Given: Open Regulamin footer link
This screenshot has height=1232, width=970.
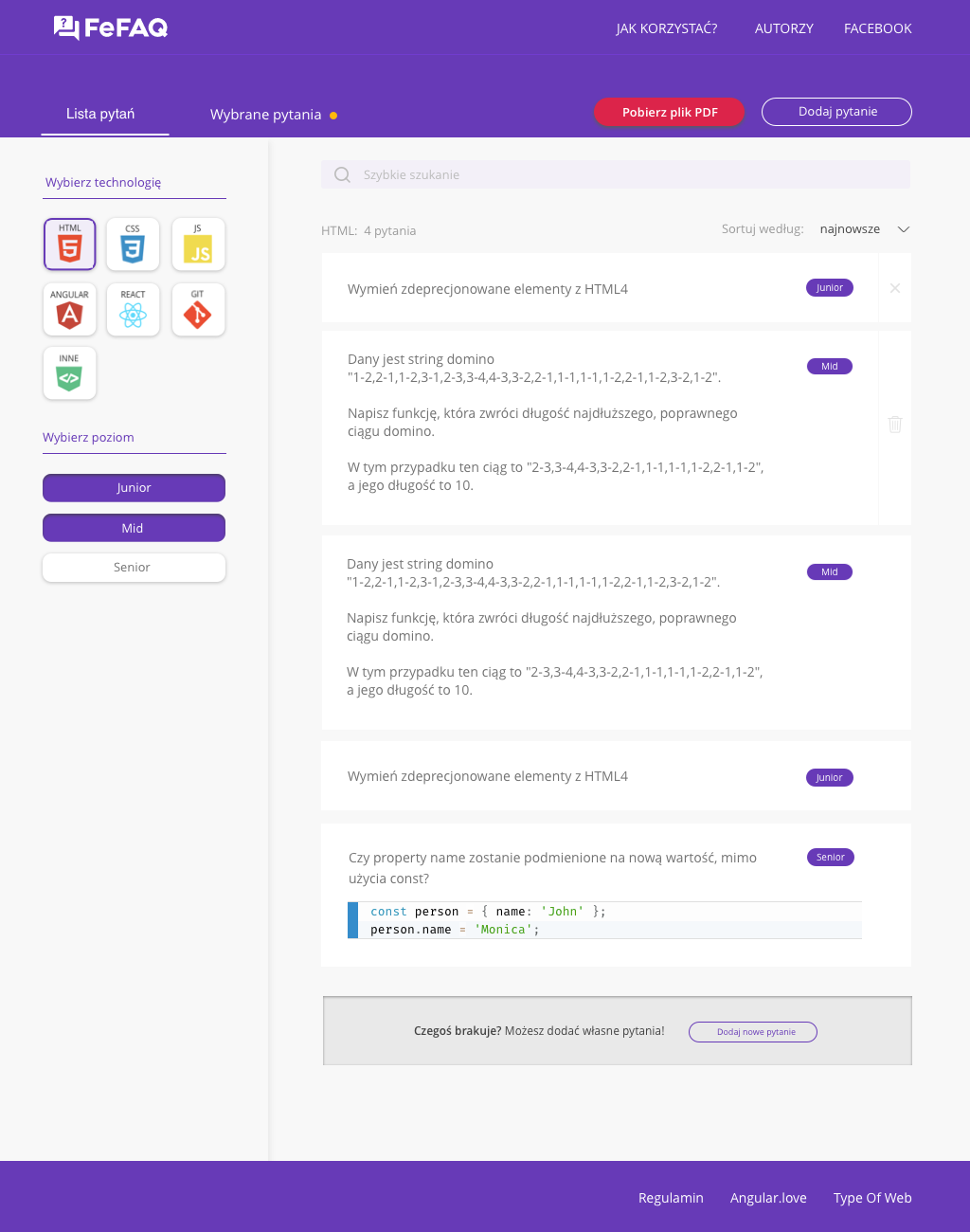Looking at the screenshot, I should 671,1198.
